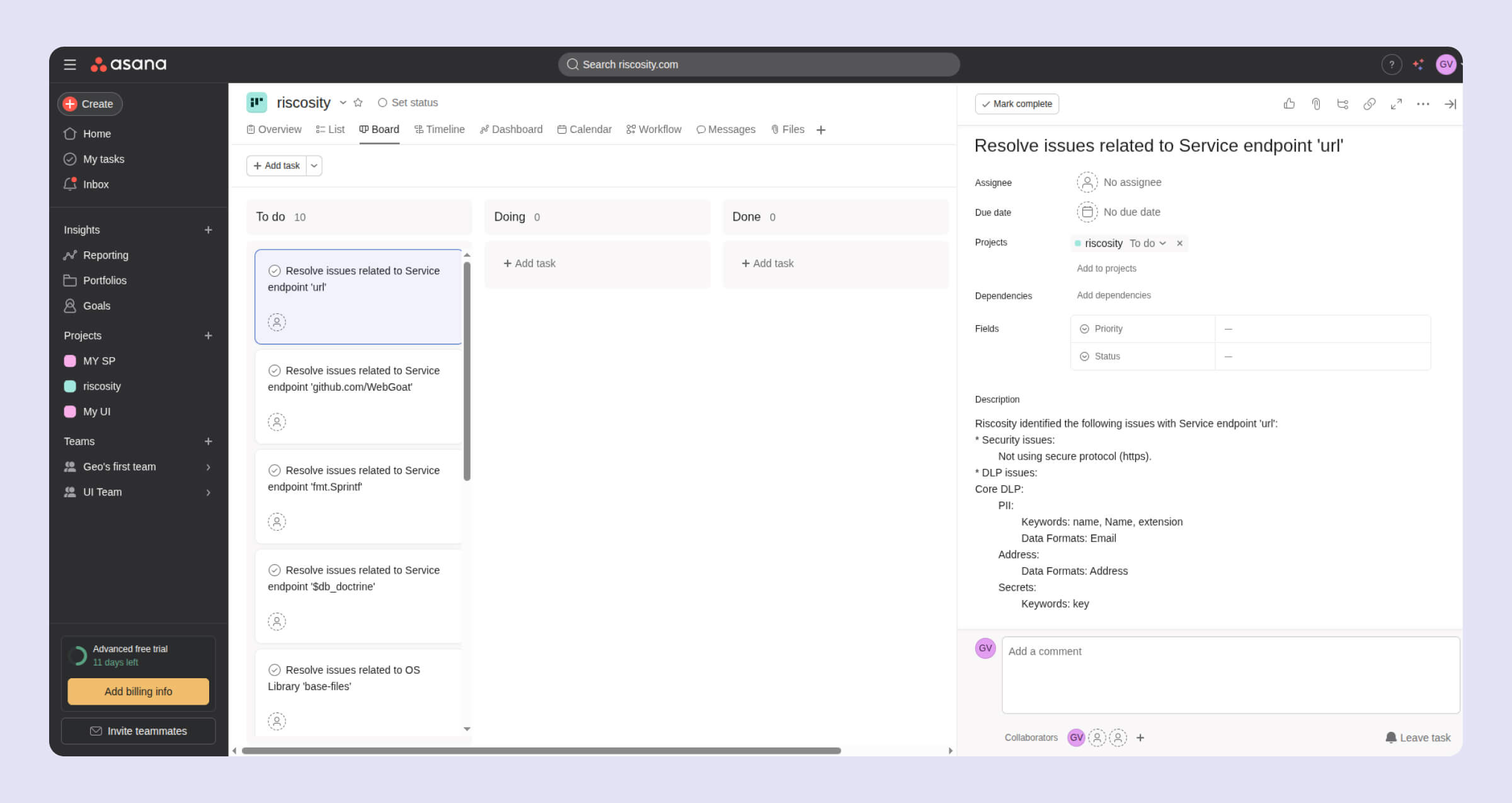This screenshot has width=1512, height=803.
Task: Attach a file with paperclip icon
Action: (1316, 104)
